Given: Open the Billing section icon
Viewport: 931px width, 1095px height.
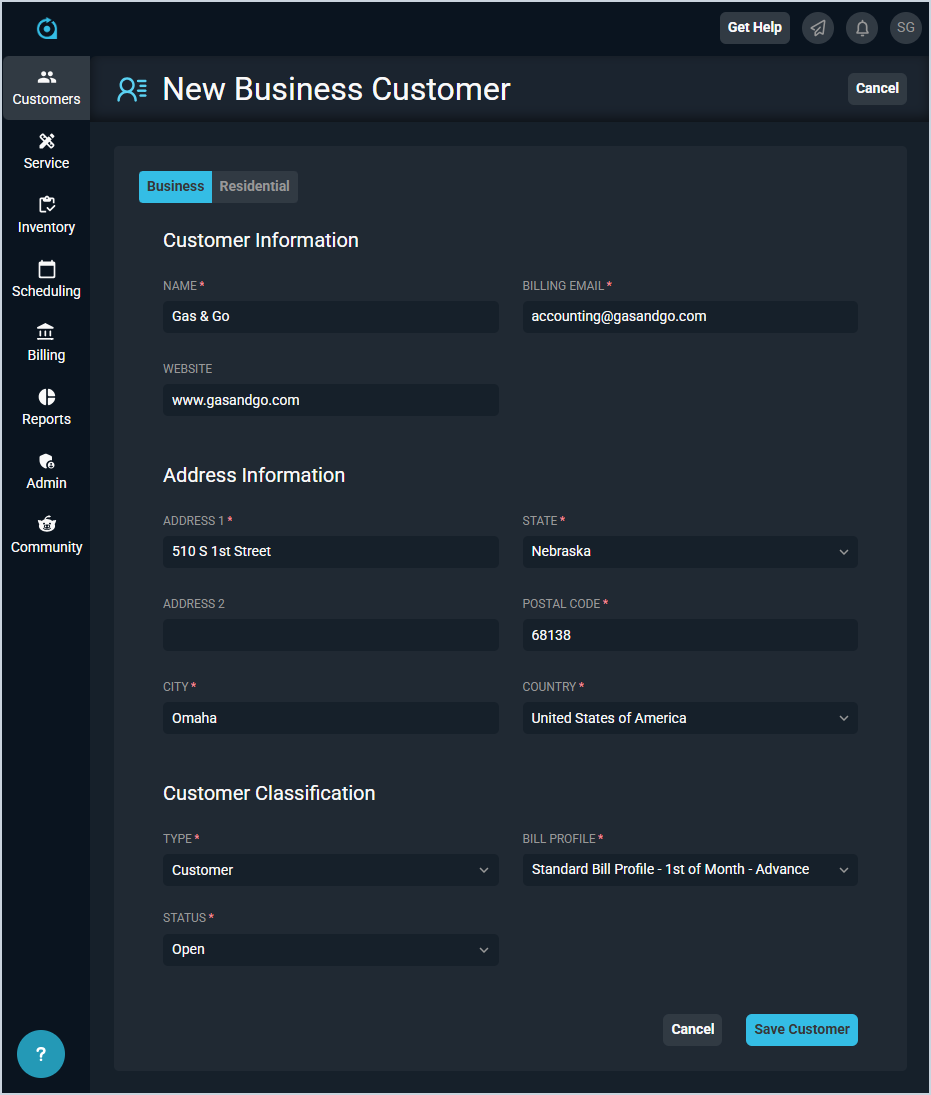Looking at the screenshot, I should coord(46,343).
